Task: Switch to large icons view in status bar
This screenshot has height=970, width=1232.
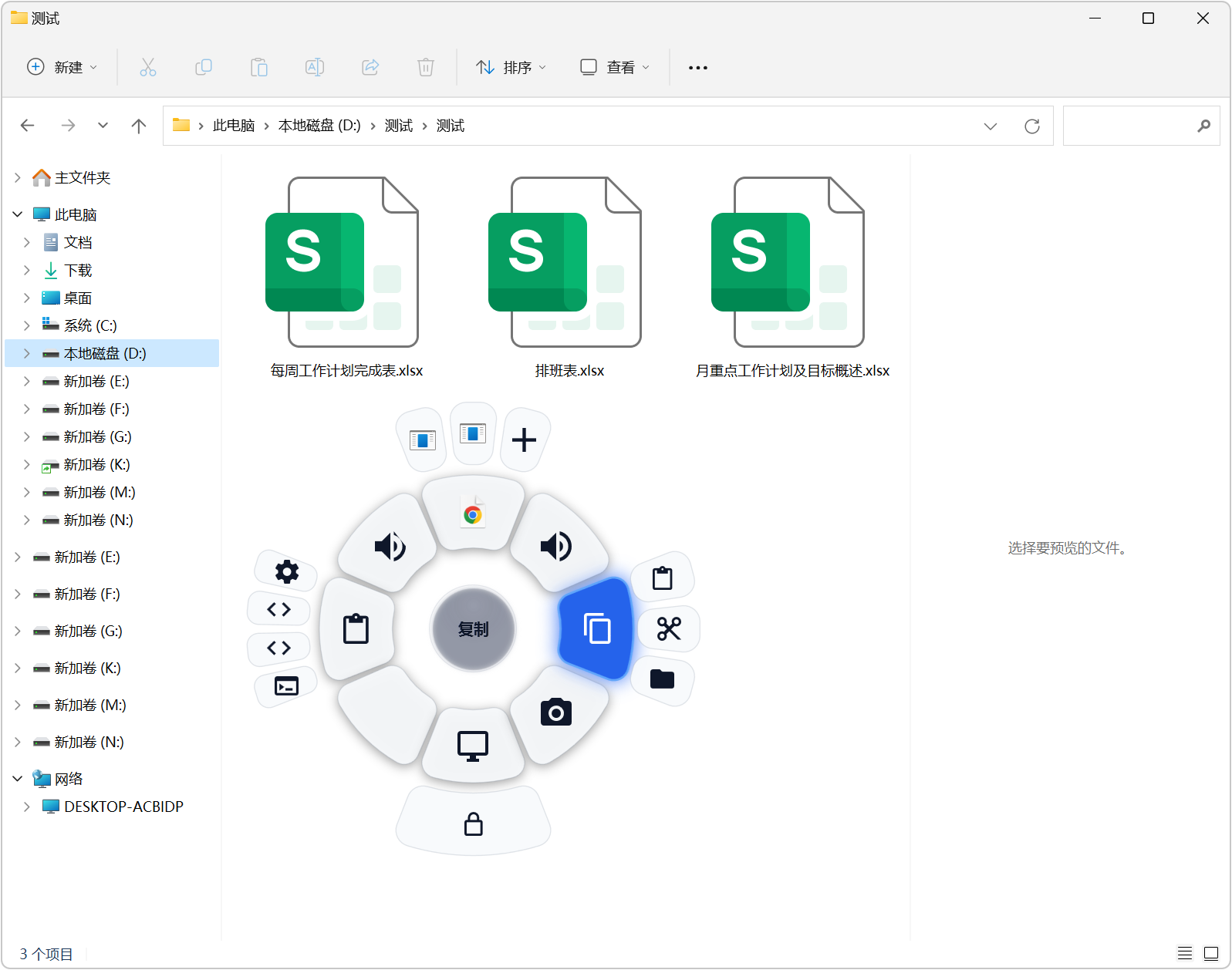Action: click(1211, 953)
